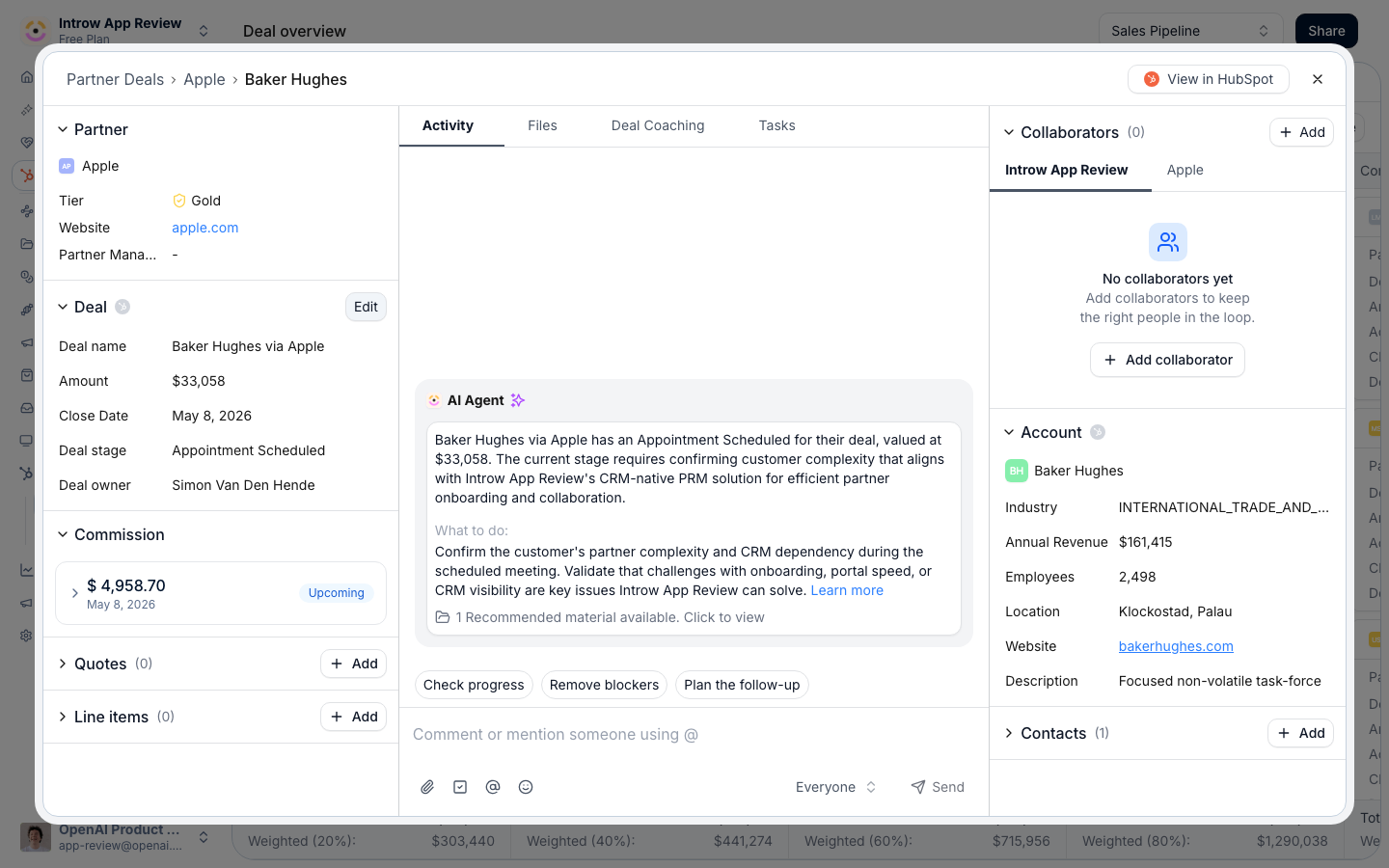Image resolution: width=1389 pixels, height=868 pixels.
Task: Click the folder icon in left sidebar
Action: 27,244
